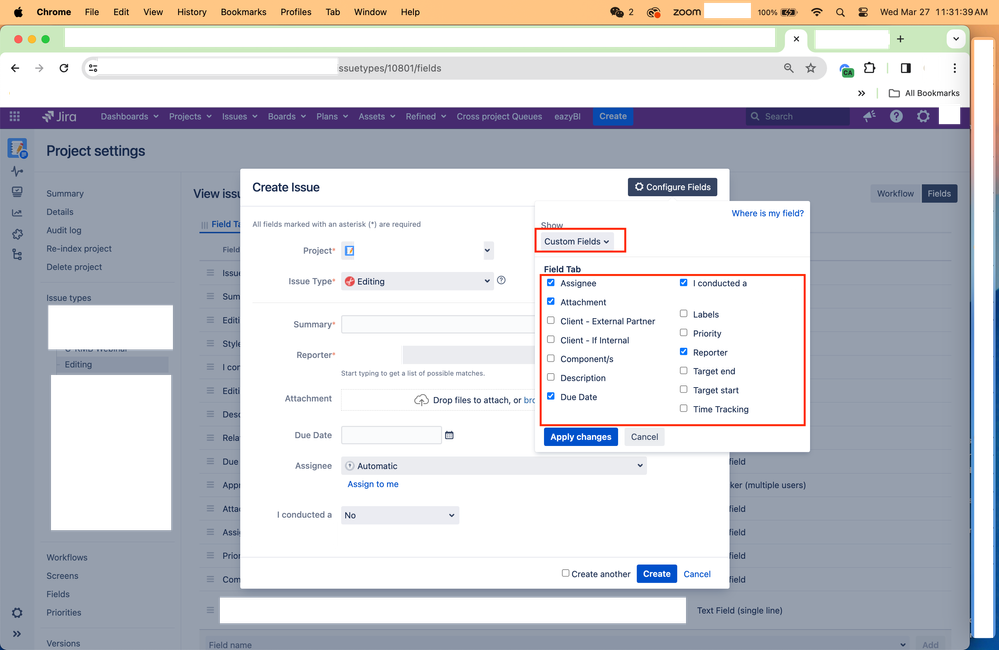Click into the Due Date input field

pos(391,435)
